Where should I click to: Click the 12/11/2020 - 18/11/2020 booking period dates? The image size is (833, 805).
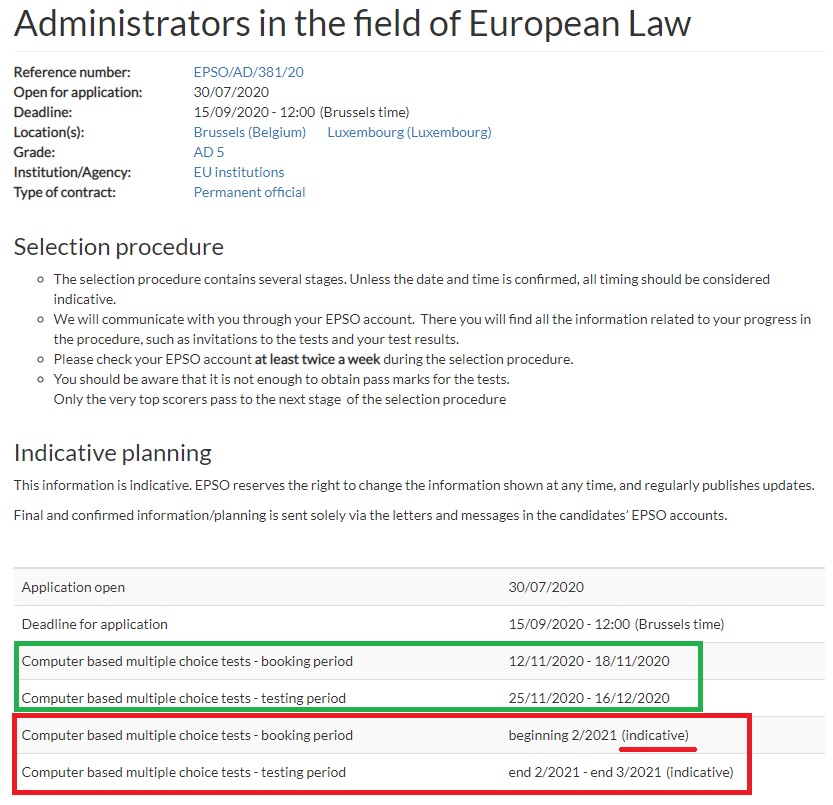pos(589,661)
